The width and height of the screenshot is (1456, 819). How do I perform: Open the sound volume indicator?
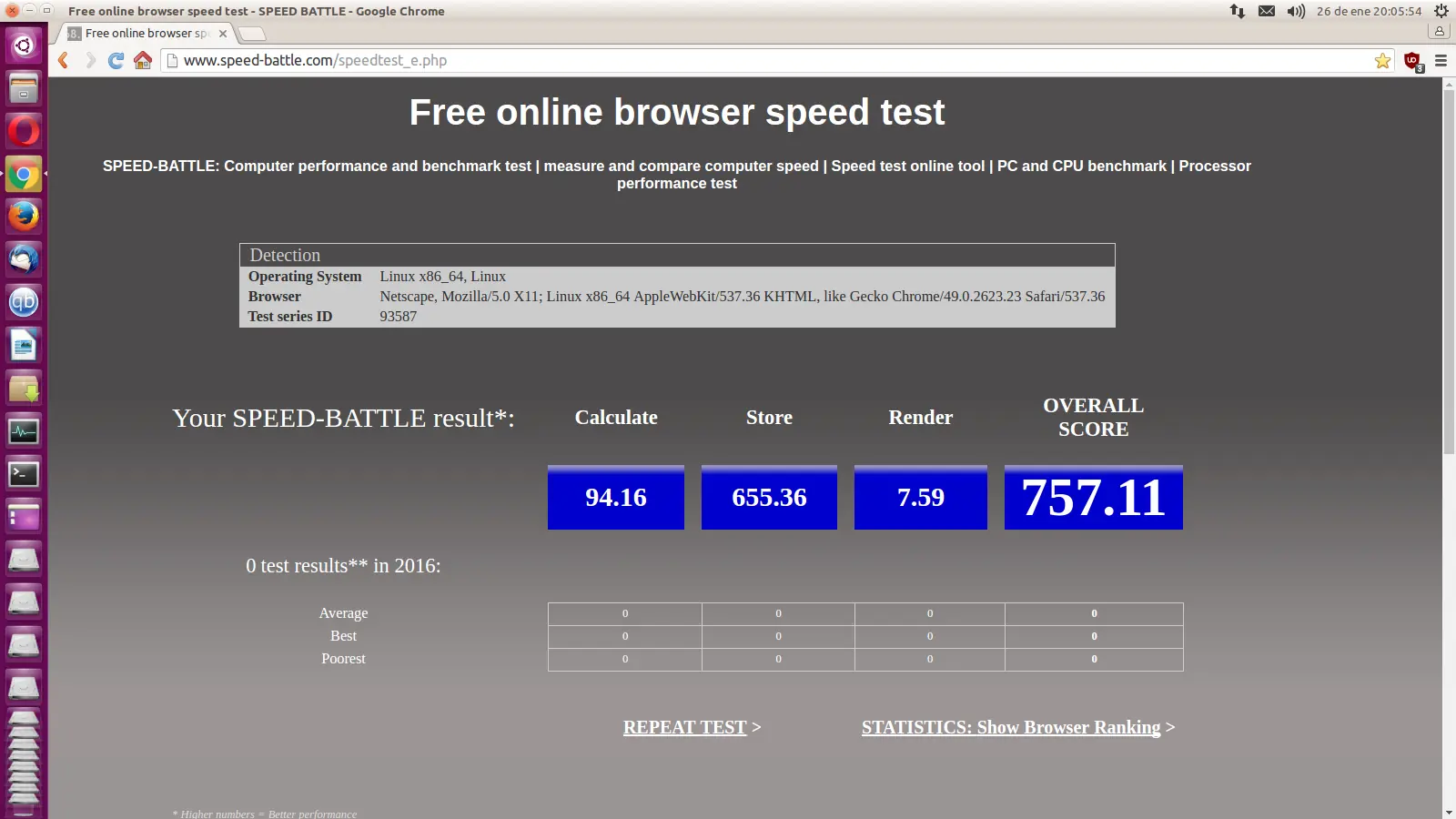tap(1296, 11)
